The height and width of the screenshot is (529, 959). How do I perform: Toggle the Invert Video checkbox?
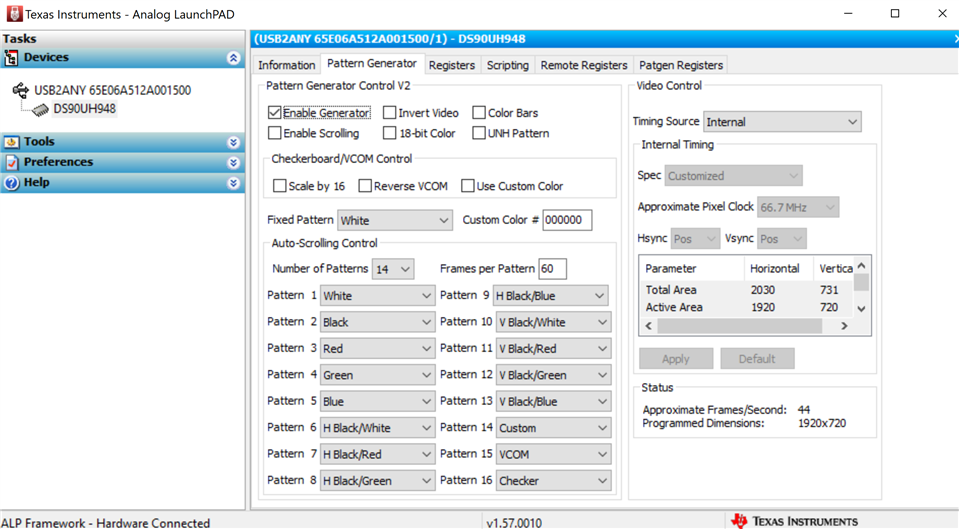(x=389, y=113)
